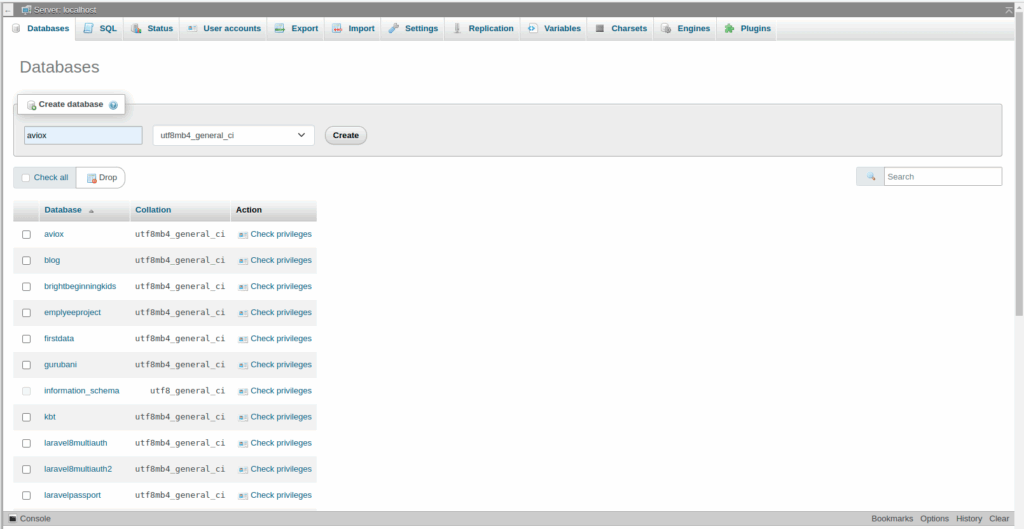Click the search magnifier icon

870,177
